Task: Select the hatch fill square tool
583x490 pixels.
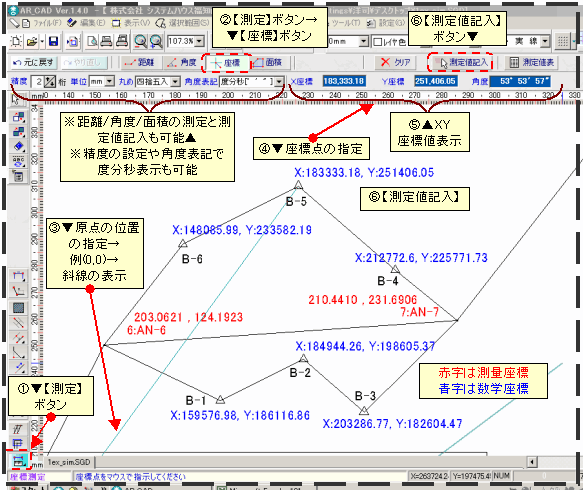Action: [18, 307]
